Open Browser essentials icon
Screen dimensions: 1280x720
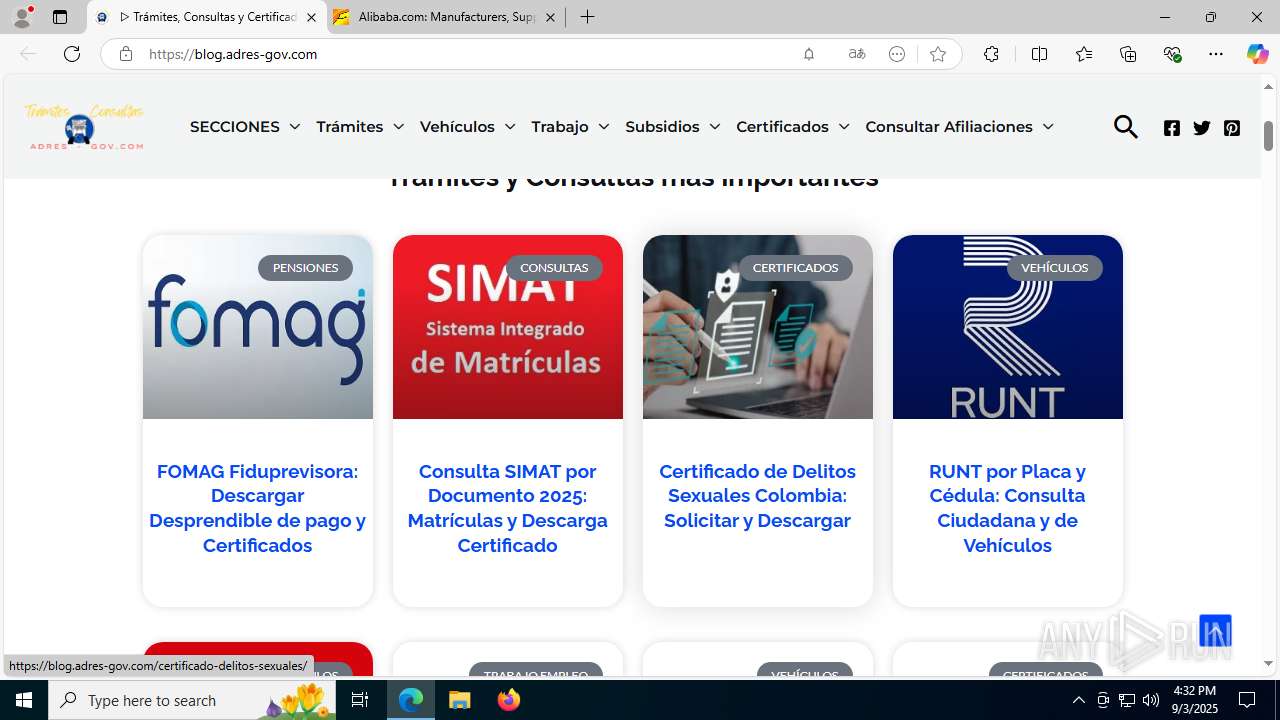coord(1173,54)
